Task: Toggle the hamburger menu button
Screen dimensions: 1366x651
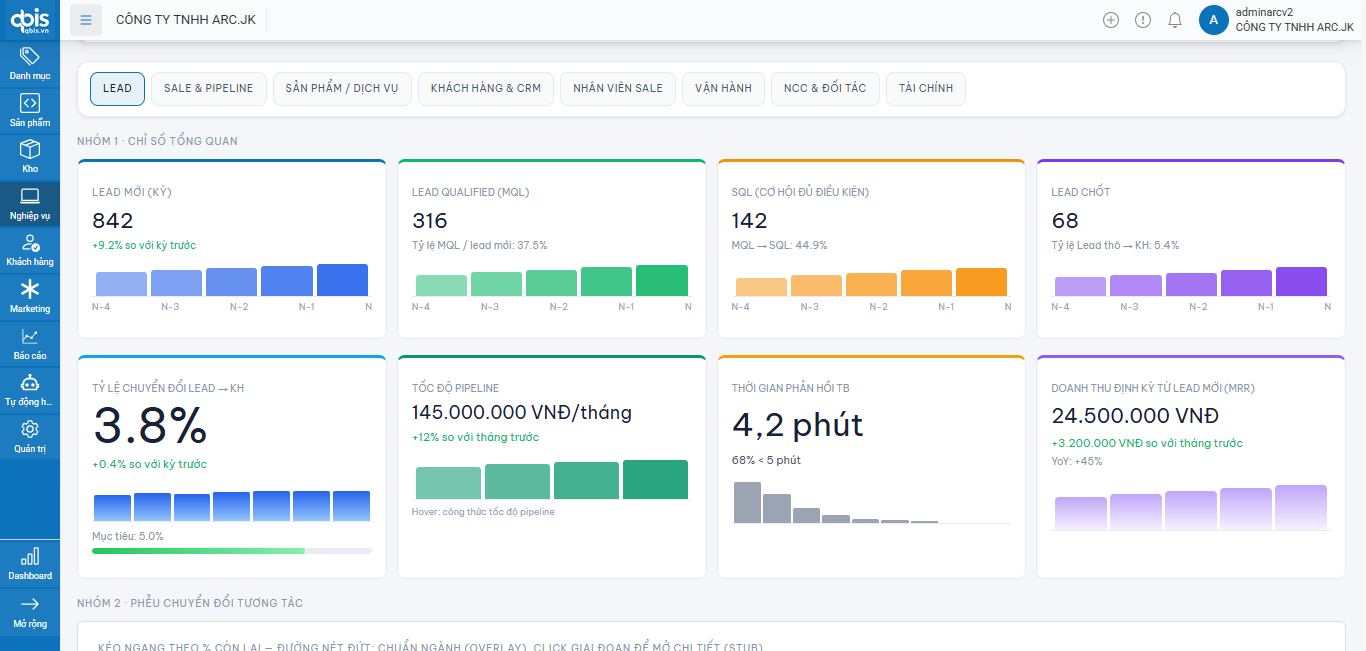Action: click(86, 20)
